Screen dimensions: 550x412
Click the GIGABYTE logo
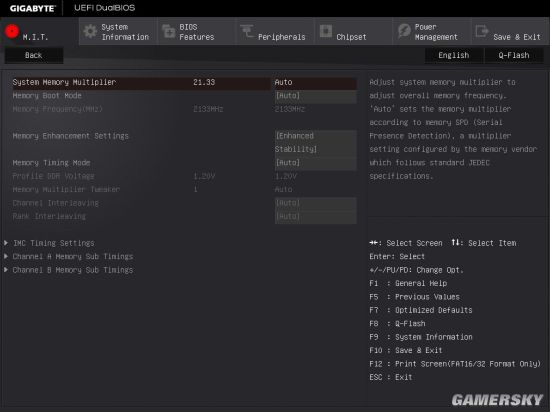33,8
